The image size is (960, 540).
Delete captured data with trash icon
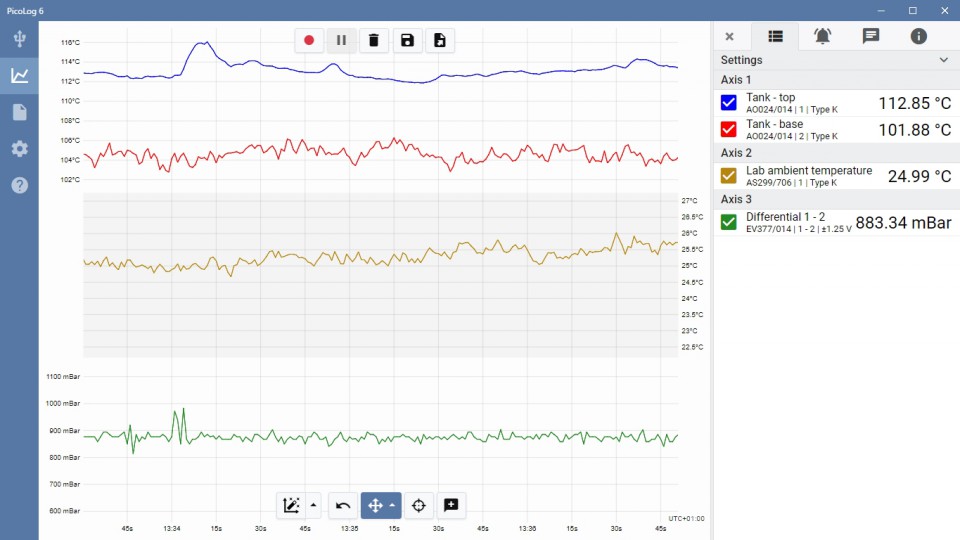tap(374, 40)
